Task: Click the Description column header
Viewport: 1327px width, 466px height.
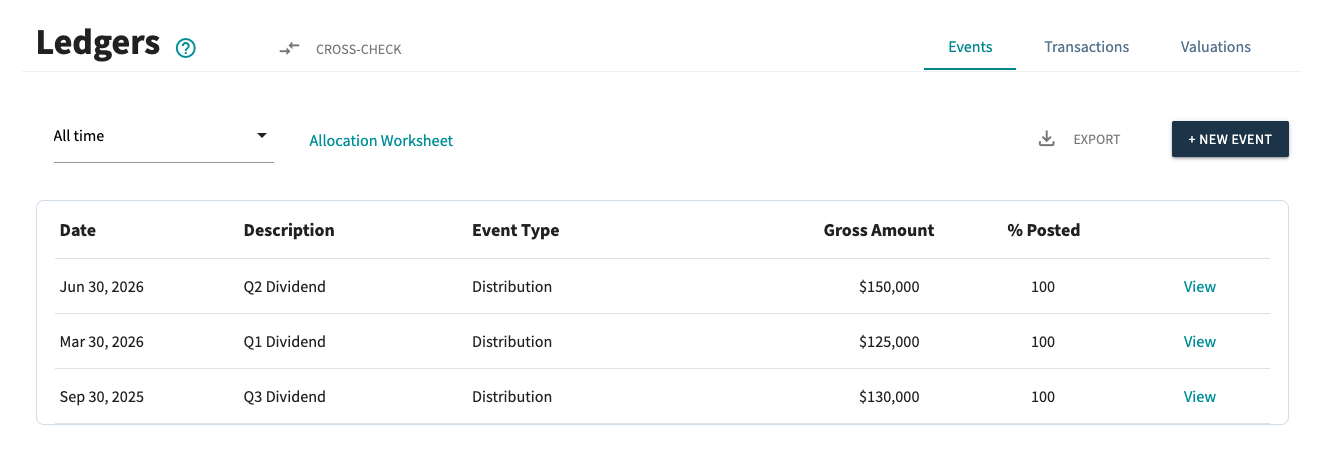Action: (289, 230)
